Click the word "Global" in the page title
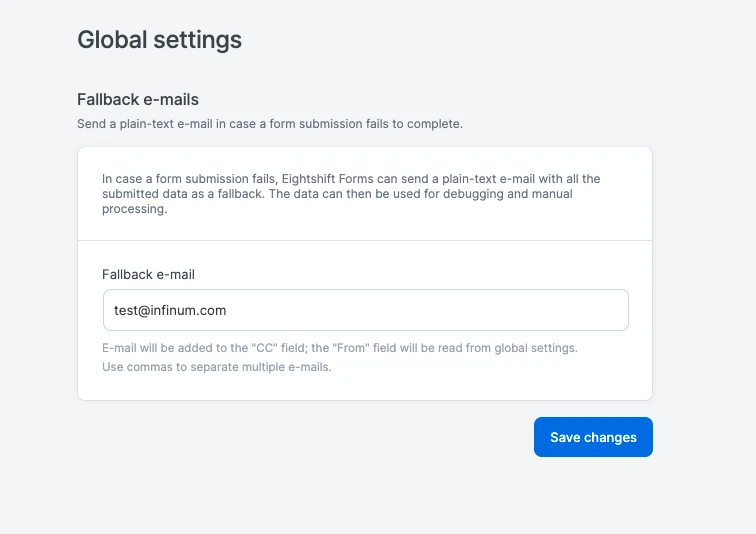This screenshot has width=756, height=534. tap(111, 40)
